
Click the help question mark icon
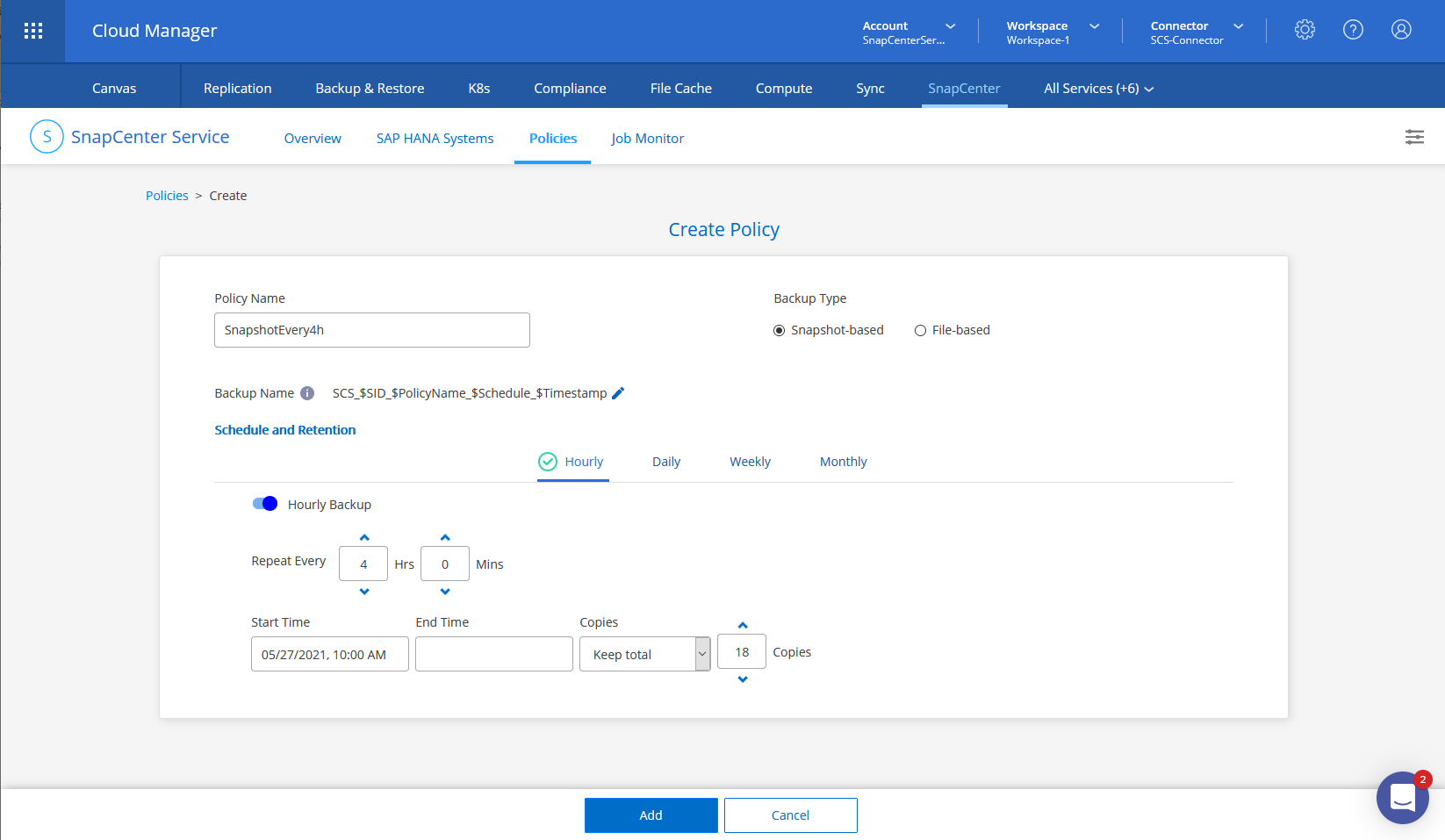[1353, 30]
